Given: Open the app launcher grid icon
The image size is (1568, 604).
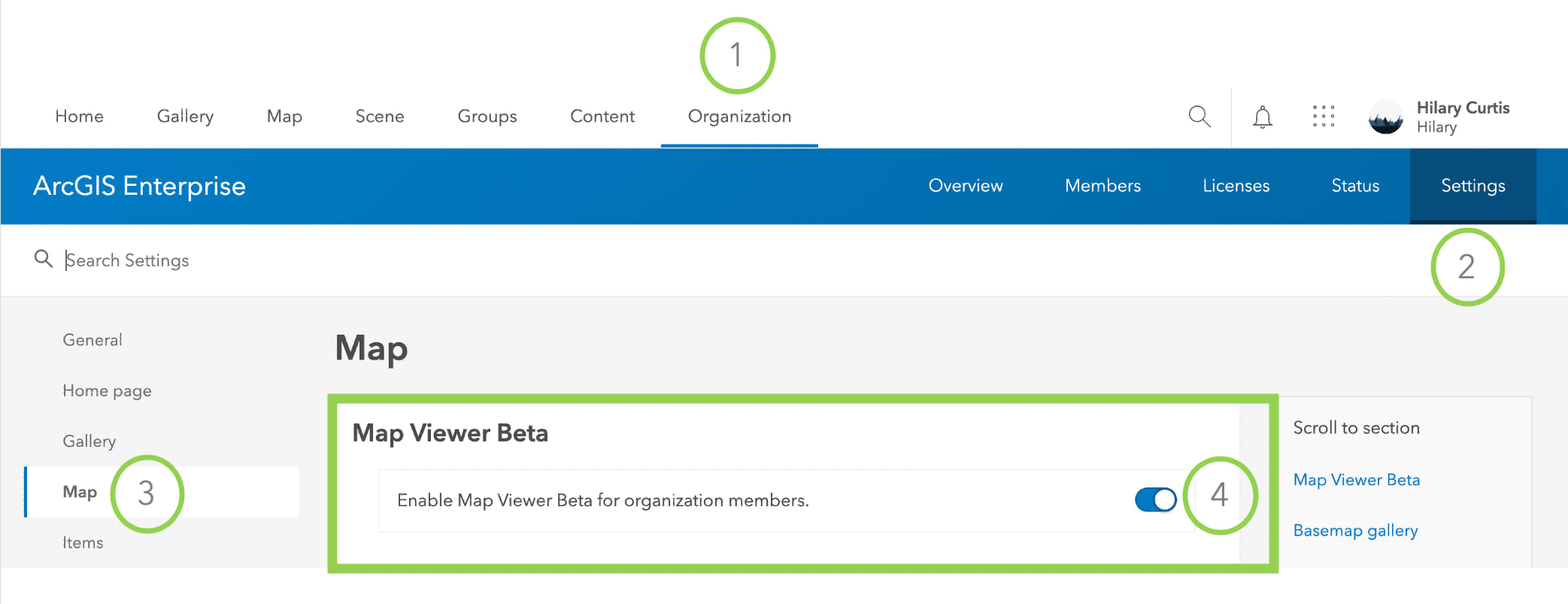Looking at the screenshot, I should point(1324,116).
